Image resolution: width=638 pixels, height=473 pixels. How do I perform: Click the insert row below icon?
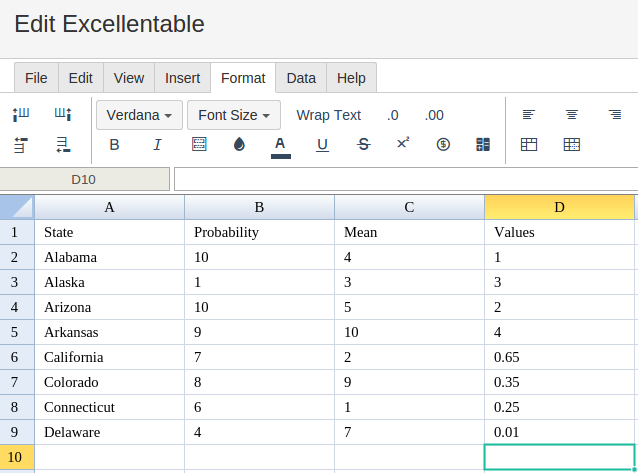[x=63, y=145]
